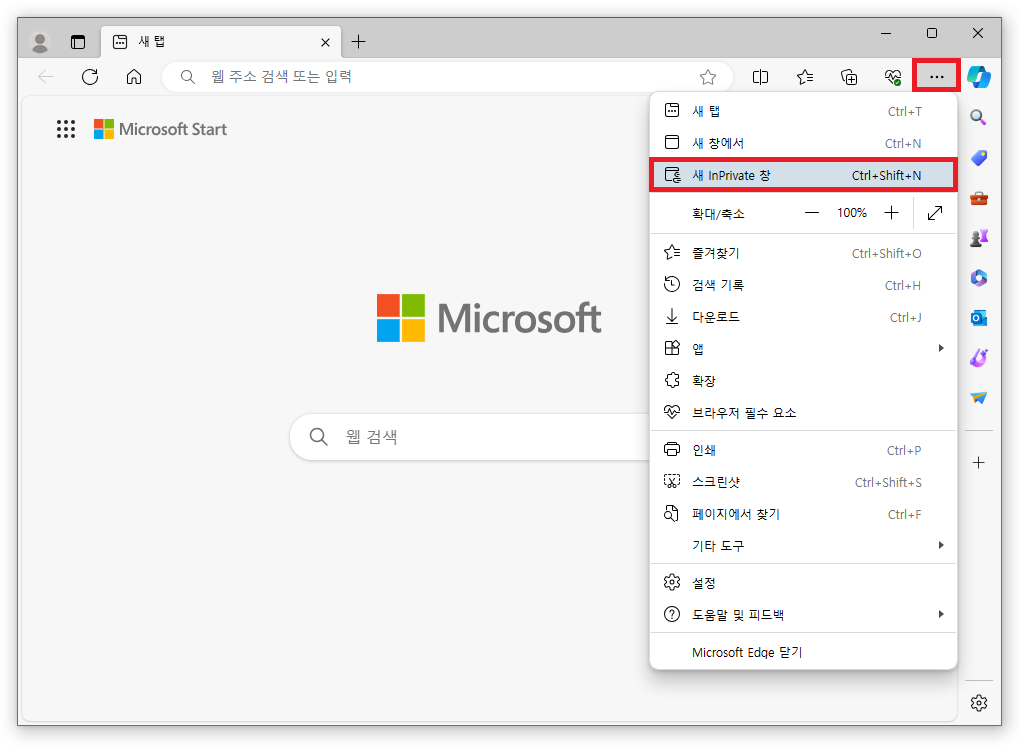Select 새 탭 from the menu
Image resolution: width=1020 pixels, height=747 pixels.
(x=803, y=111)
